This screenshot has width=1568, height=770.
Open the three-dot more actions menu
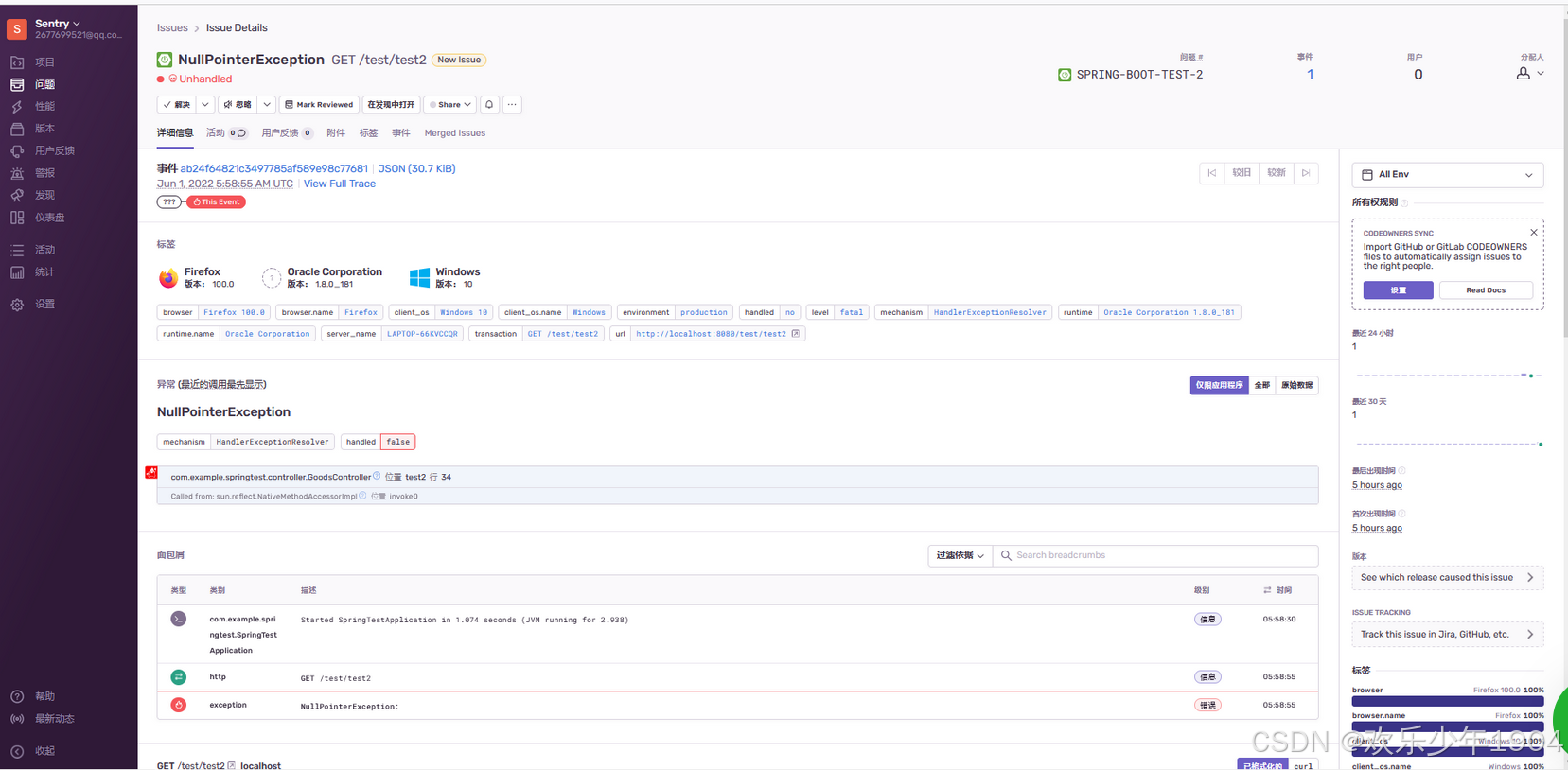(512, 105)
